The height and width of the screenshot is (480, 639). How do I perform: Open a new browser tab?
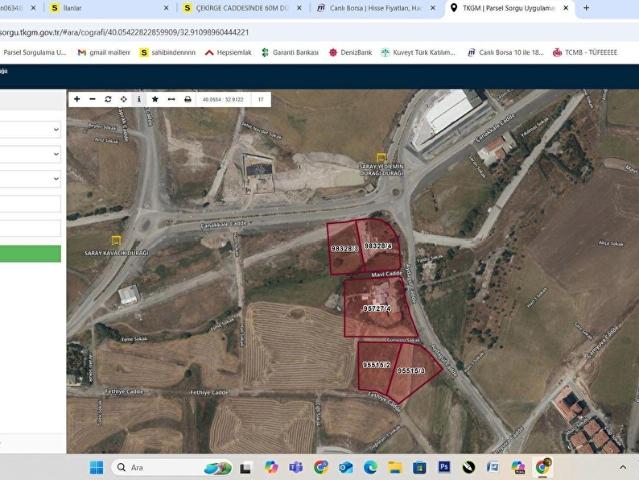click(586, 8)
